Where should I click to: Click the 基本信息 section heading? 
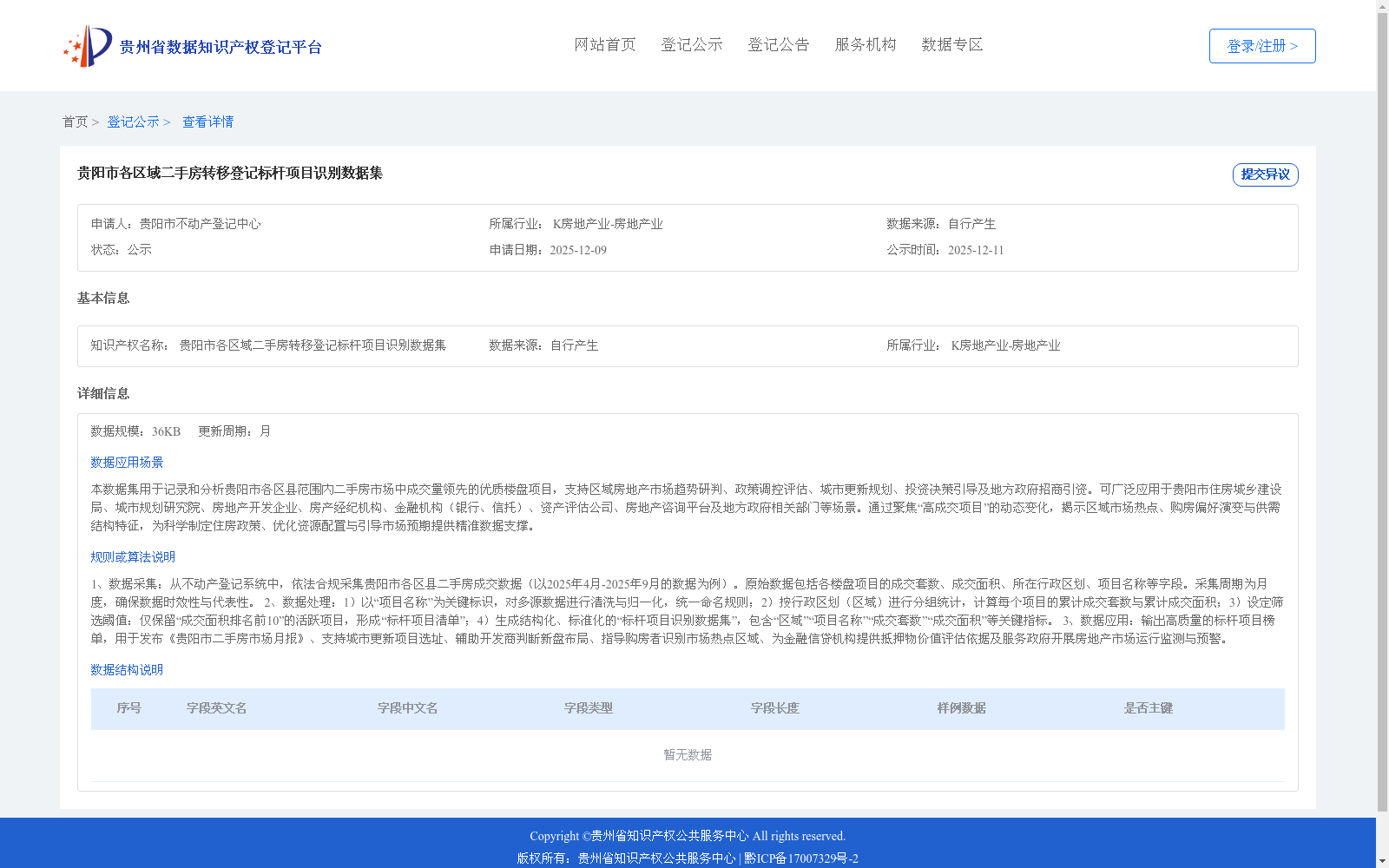pyautogui.click(x=103, y=298)
